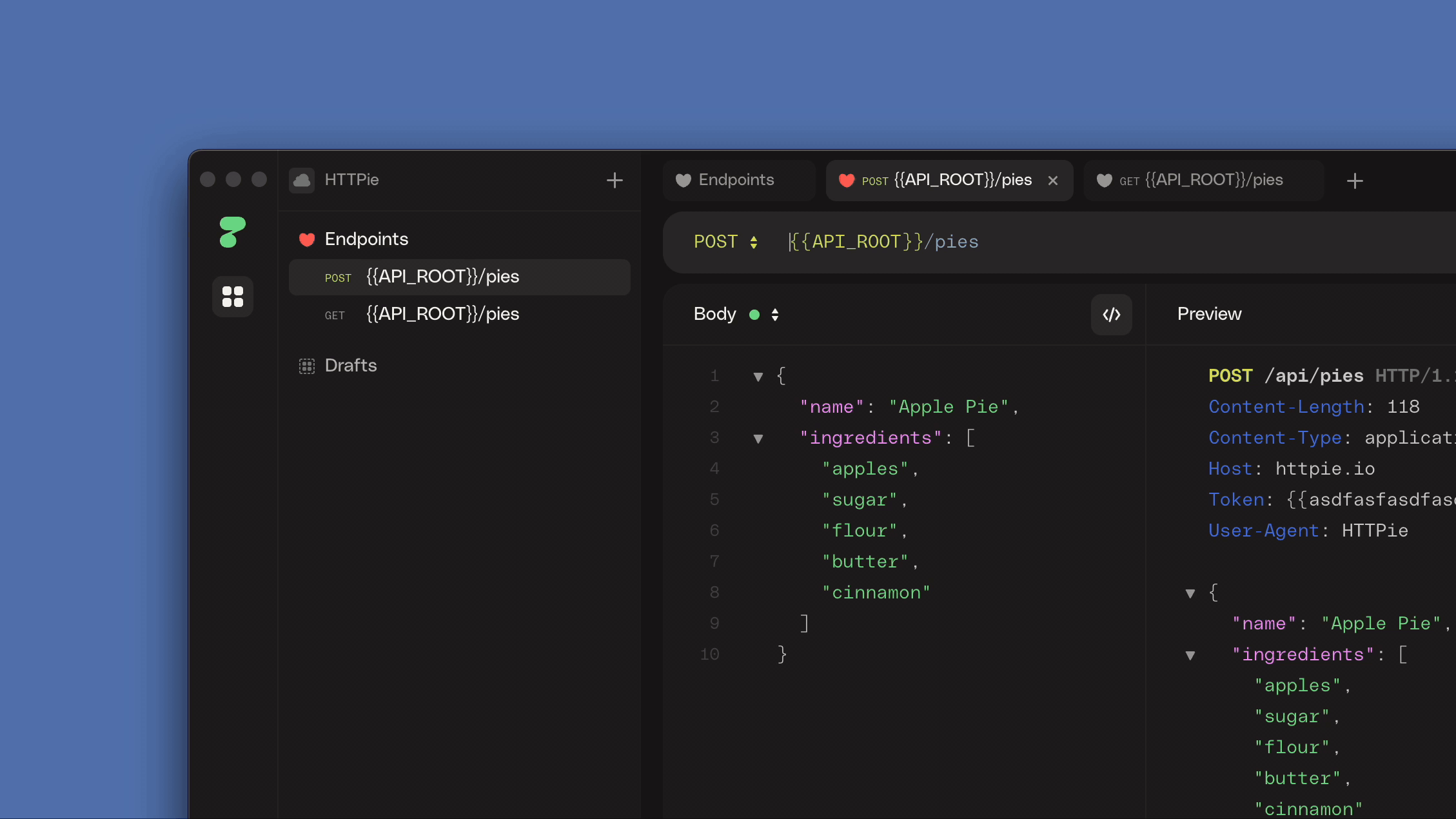Collapse the JSON object in the Preview pane

click(x=1190, y=593)
